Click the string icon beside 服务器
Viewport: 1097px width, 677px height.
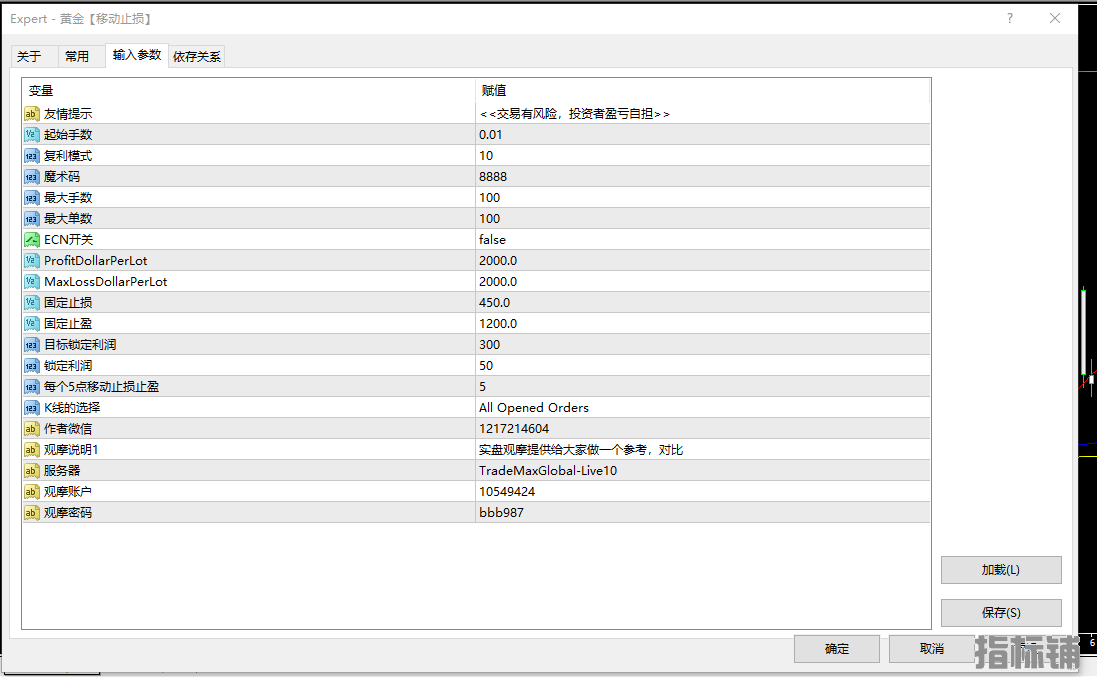pos(31,470)
